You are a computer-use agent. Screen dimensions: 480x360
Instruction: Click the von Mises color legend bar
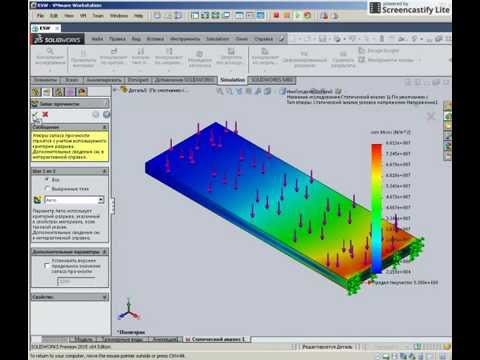coord(376,208)
